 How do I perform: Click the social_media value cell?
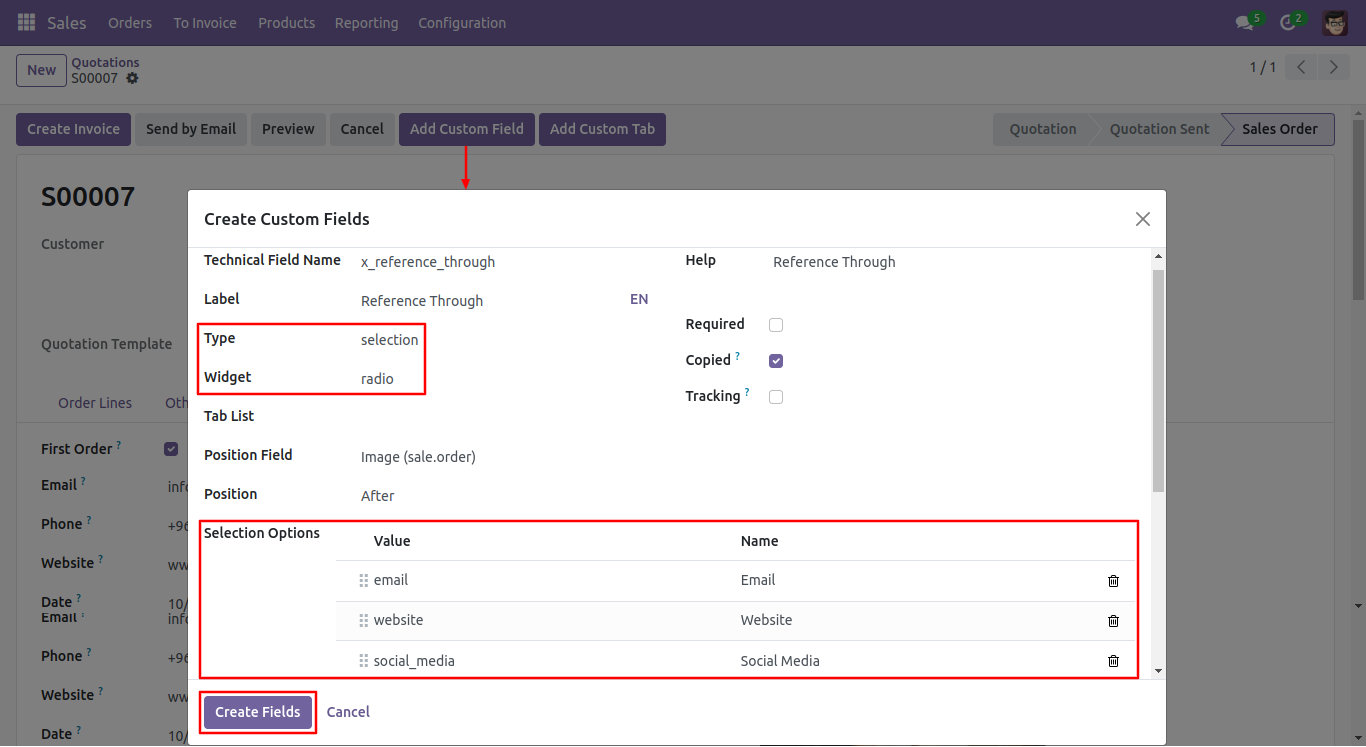[414, 661]
